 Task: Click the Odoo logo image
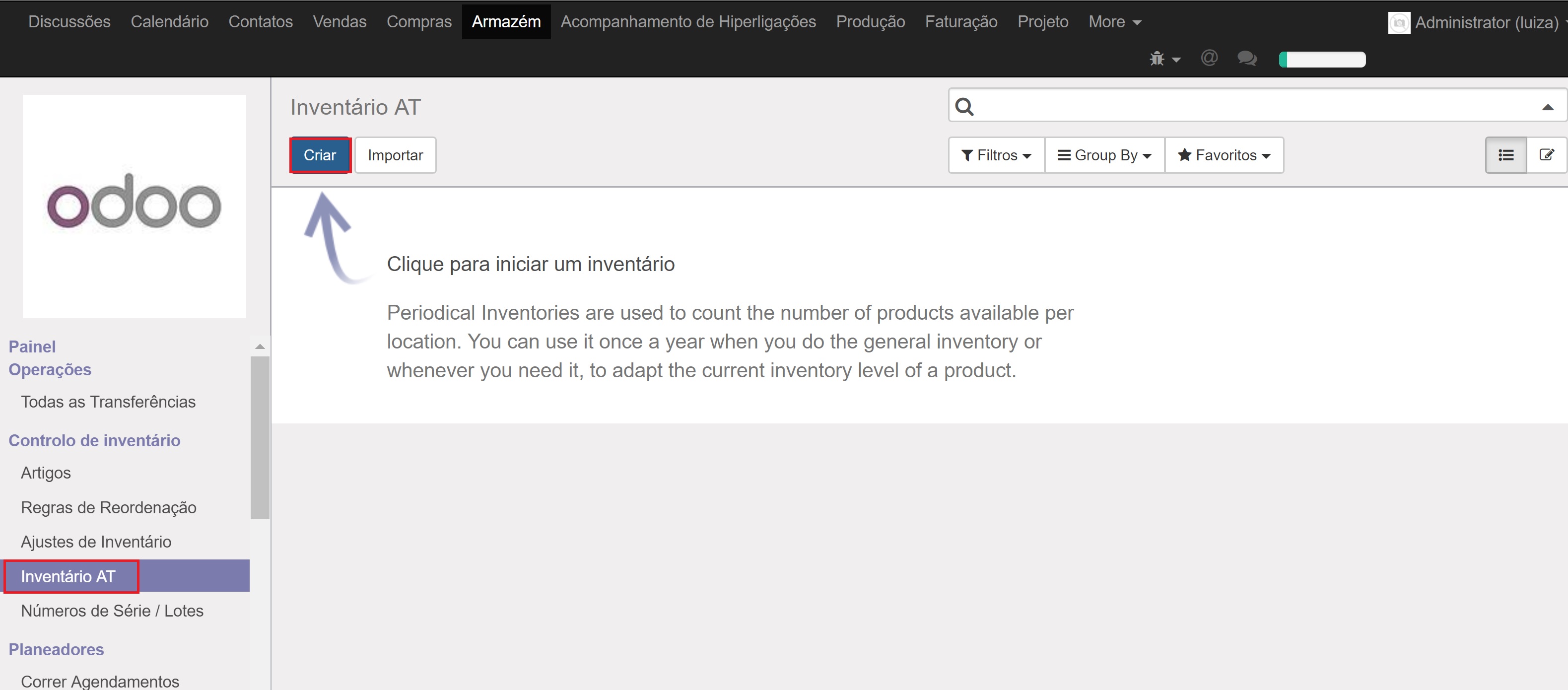click(135, 205)
